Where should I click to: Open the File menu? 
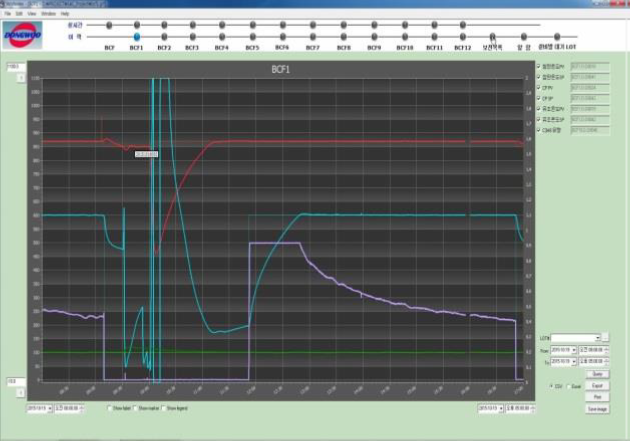click(x=8, y=14)
